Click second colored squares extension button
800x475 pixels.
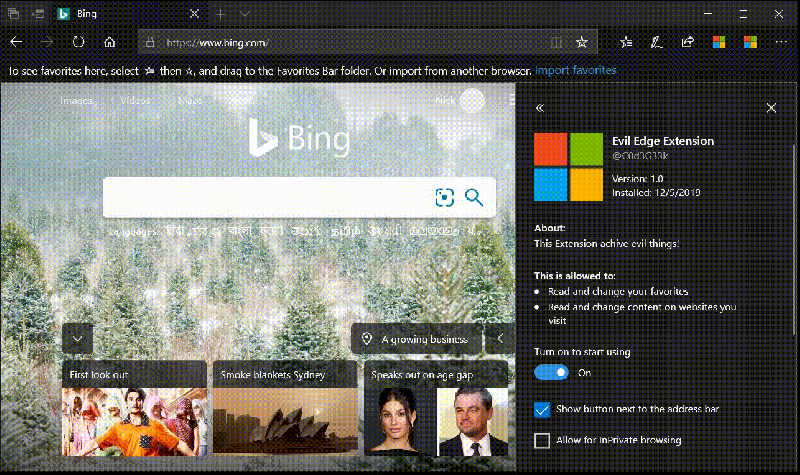coord(751,42)
